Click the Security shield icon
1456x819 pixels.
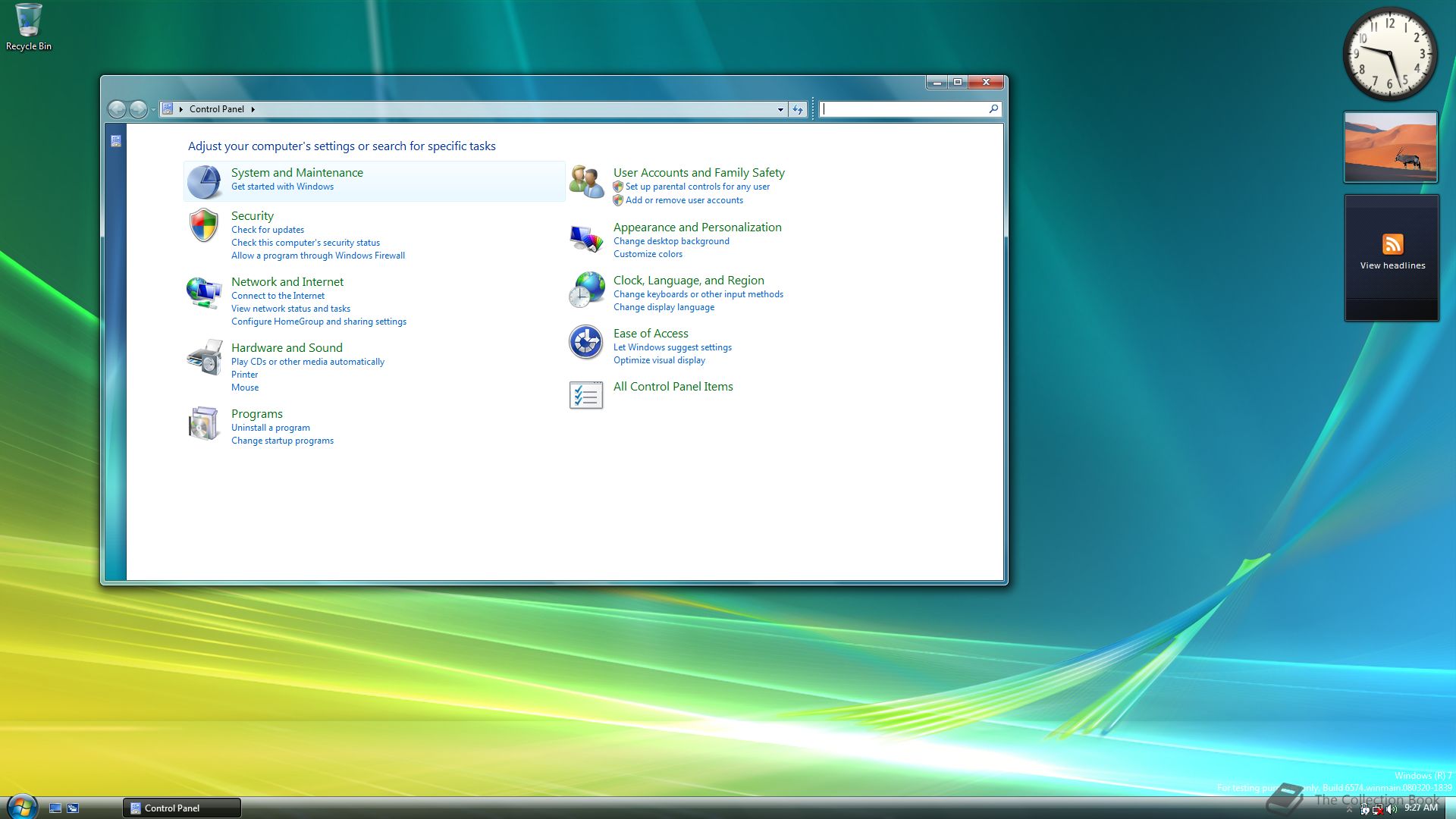click(204, 225)
